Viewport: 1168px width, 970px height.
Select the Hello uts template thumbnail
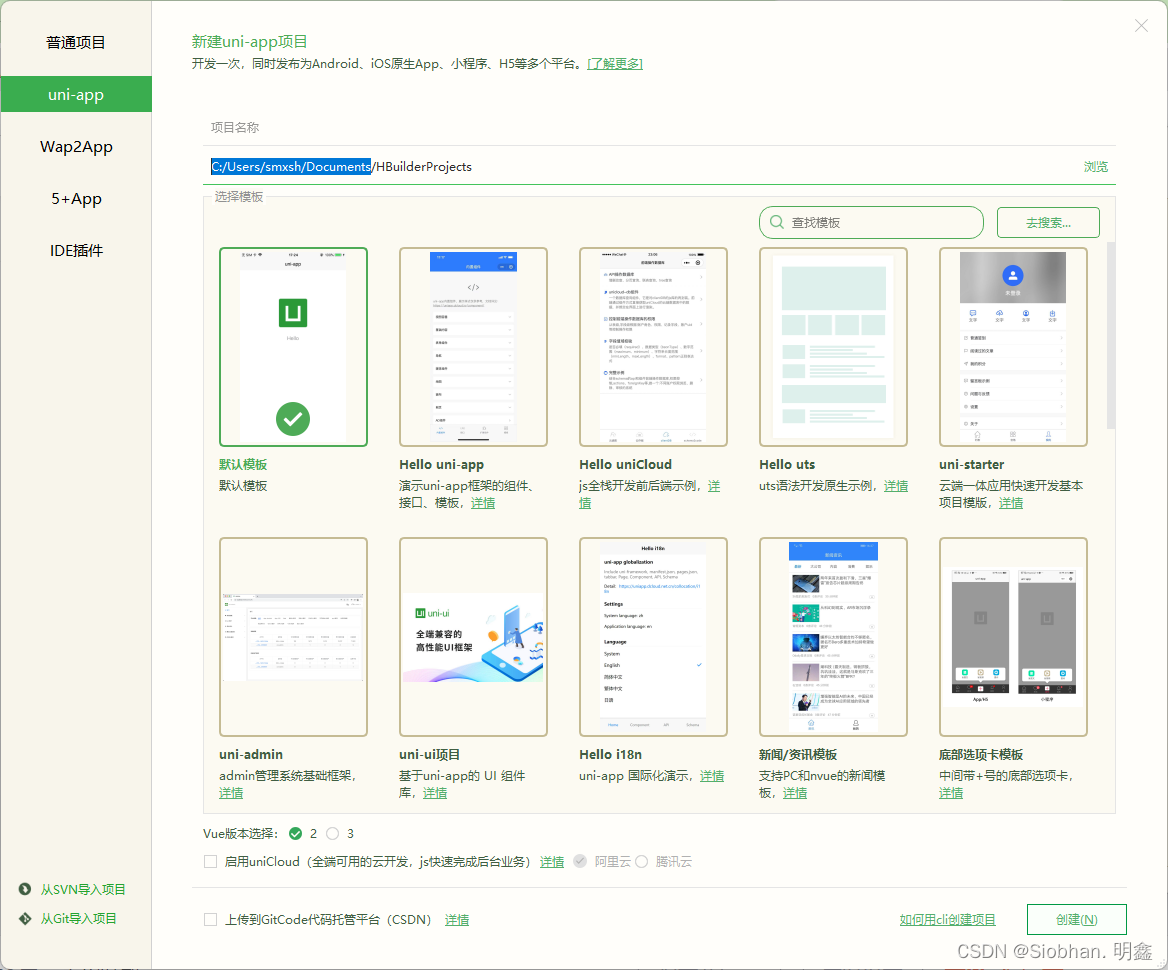click(x=833, y=347)
